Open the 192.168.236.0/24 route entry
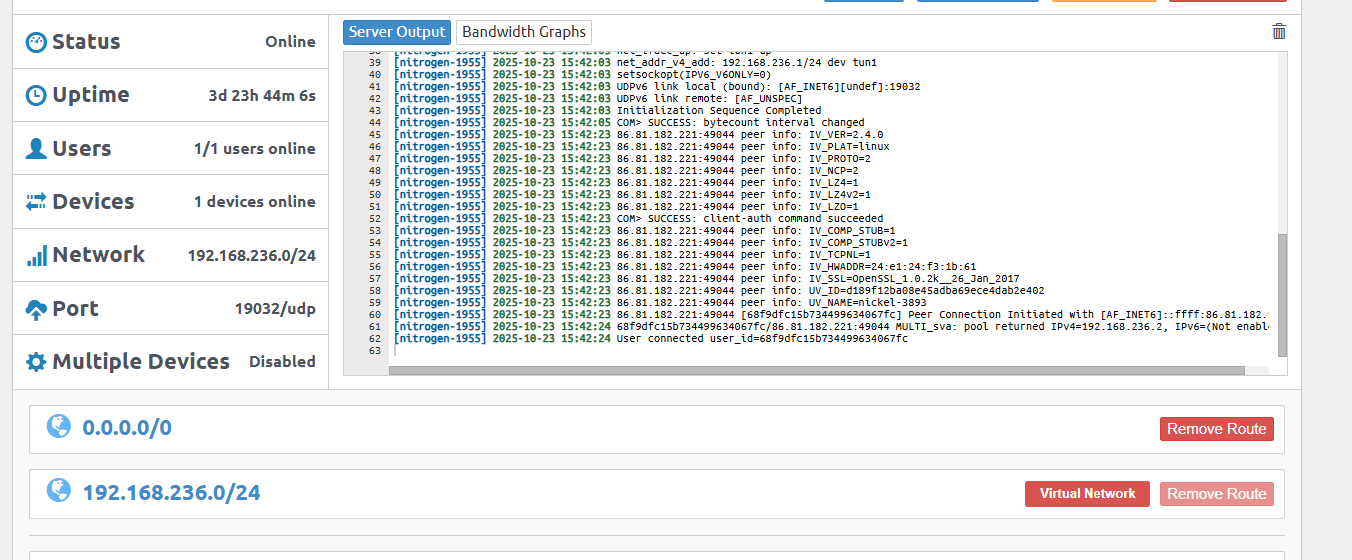This screenshot has height=560, width=1352. [171, 493]
